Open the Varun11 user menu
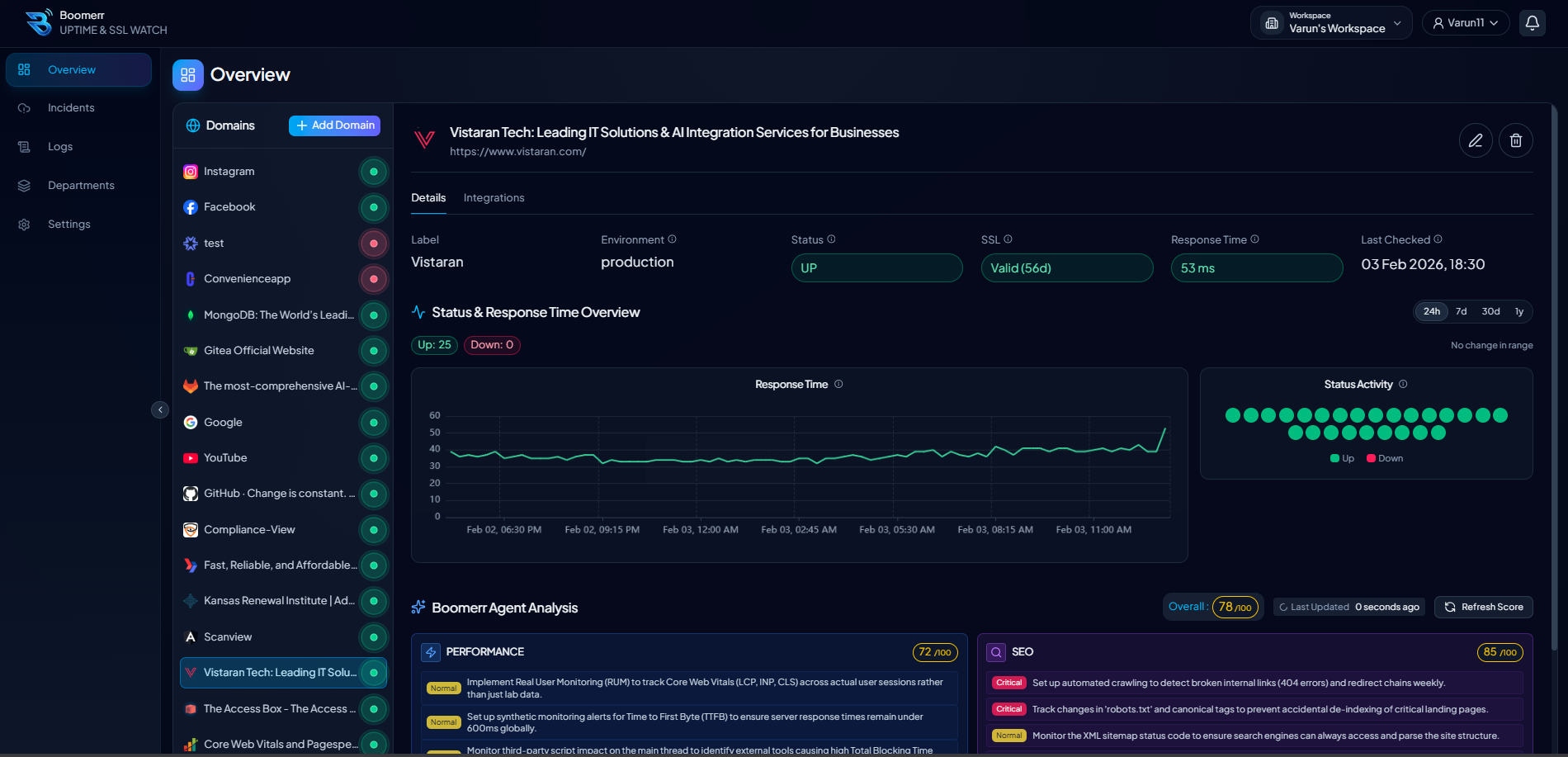The width and height of the screenshot is (1568, 757). point(1466,23)
